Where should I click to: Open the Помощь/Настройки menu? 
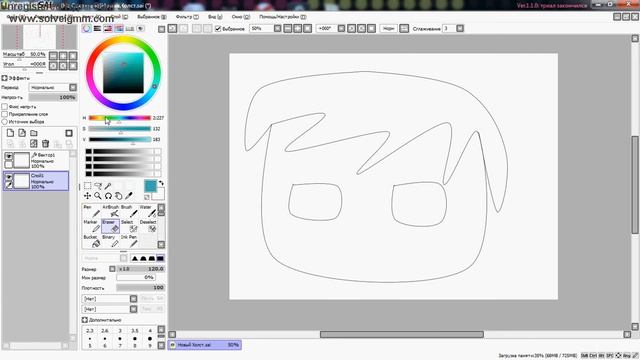[x=282, y=17]
